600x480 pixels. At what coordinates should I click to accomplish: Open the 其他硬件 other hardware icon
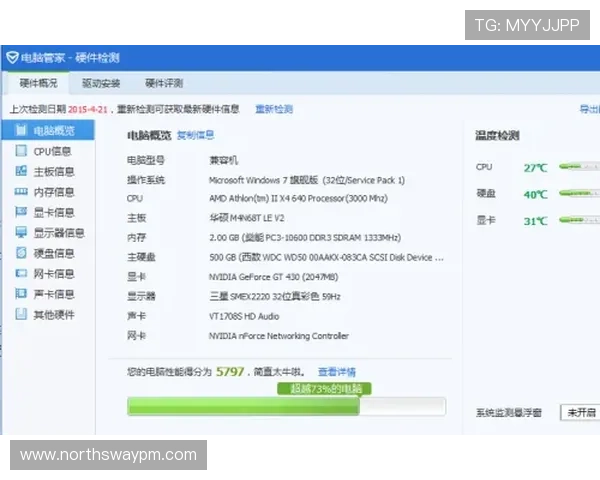[x=21, y=314]
